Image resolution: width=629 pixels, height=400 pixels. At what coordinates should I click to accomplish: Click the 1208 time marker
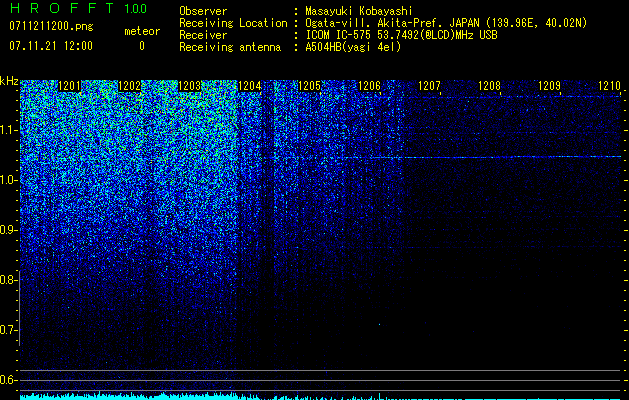pos(490,86)
